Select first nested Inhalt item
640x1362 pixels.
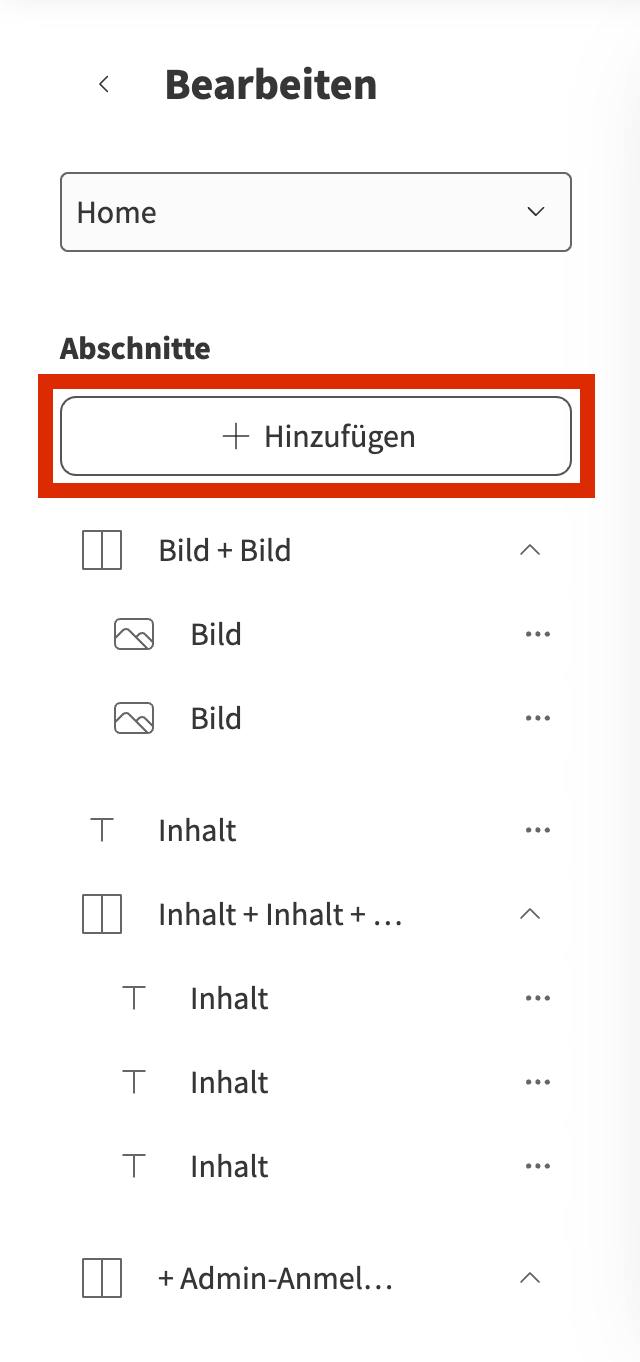pyautogui.click(x=230, y=998)
